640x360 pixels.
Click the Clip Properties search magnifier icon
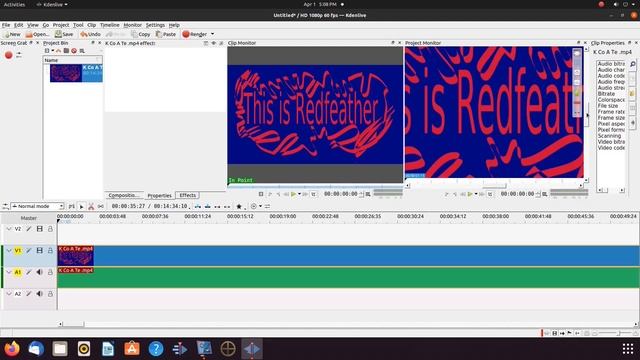coord(633,64)
